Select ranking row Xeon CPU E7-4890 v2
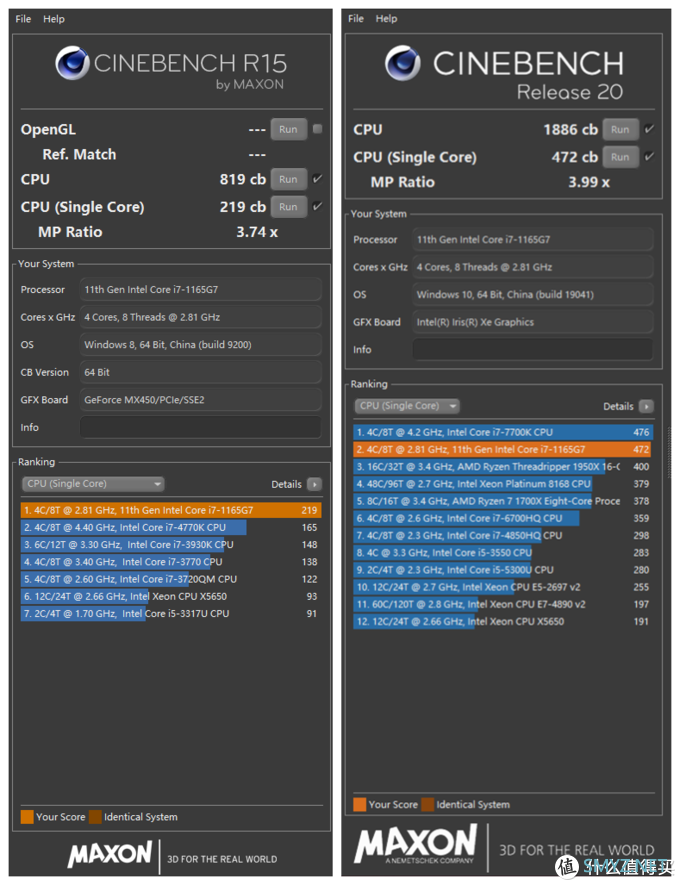This screenshot has height=885, width=680. (x=503, y=604)
